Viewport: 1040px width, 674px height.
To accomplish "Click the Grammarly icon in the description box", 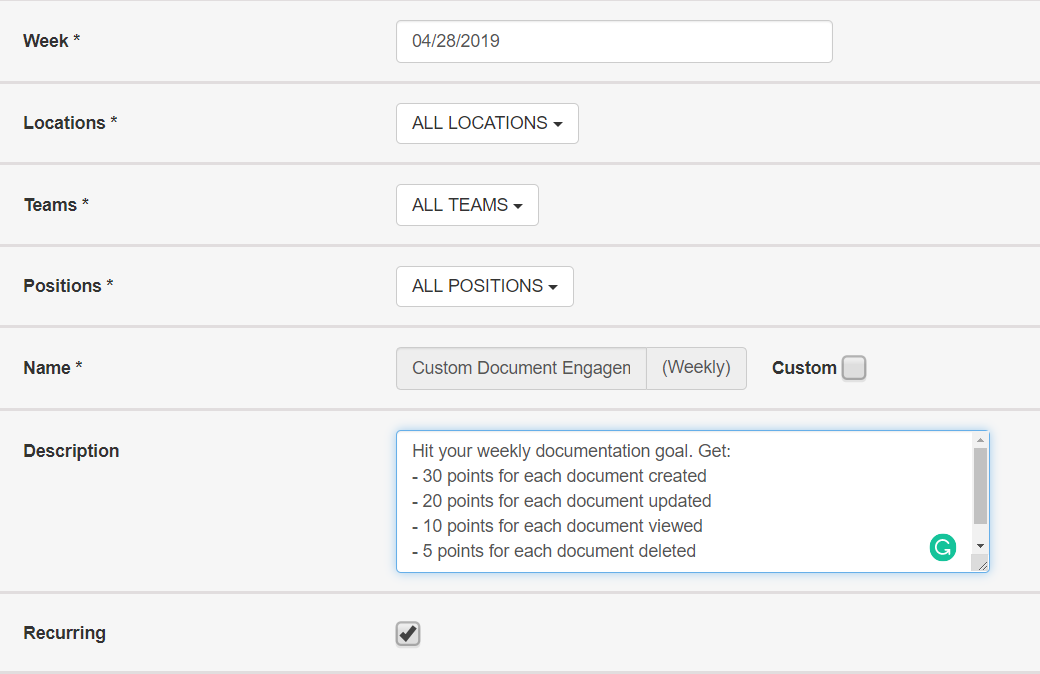I will click(942, 547).
